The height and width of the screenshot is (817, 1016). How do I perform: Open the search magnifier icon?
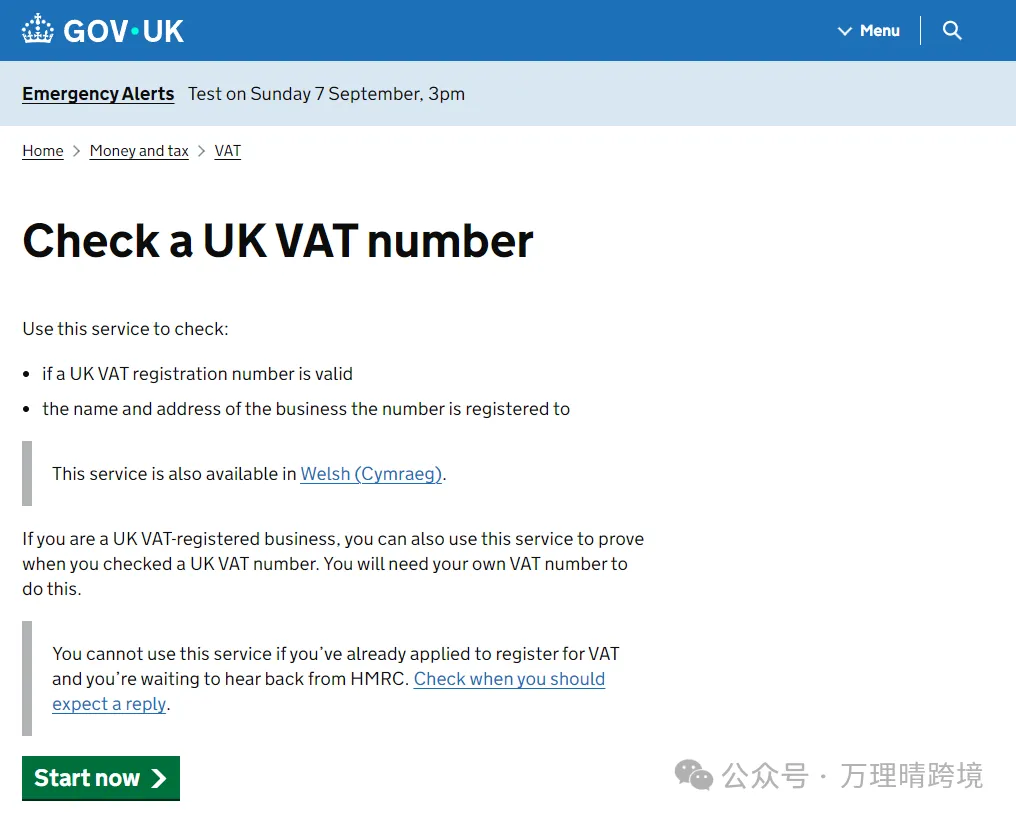click(x=952, y=30)
